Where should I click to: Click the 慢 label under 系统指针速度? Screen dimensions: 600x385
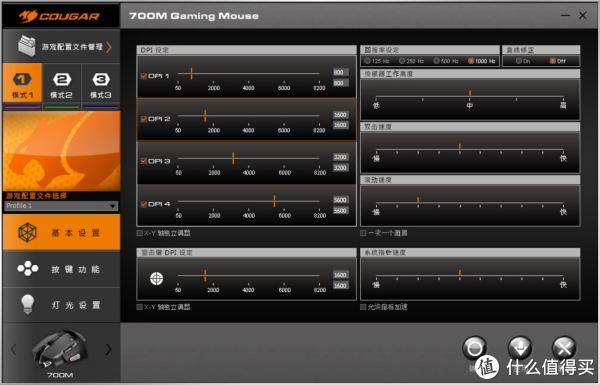[376, 284]
